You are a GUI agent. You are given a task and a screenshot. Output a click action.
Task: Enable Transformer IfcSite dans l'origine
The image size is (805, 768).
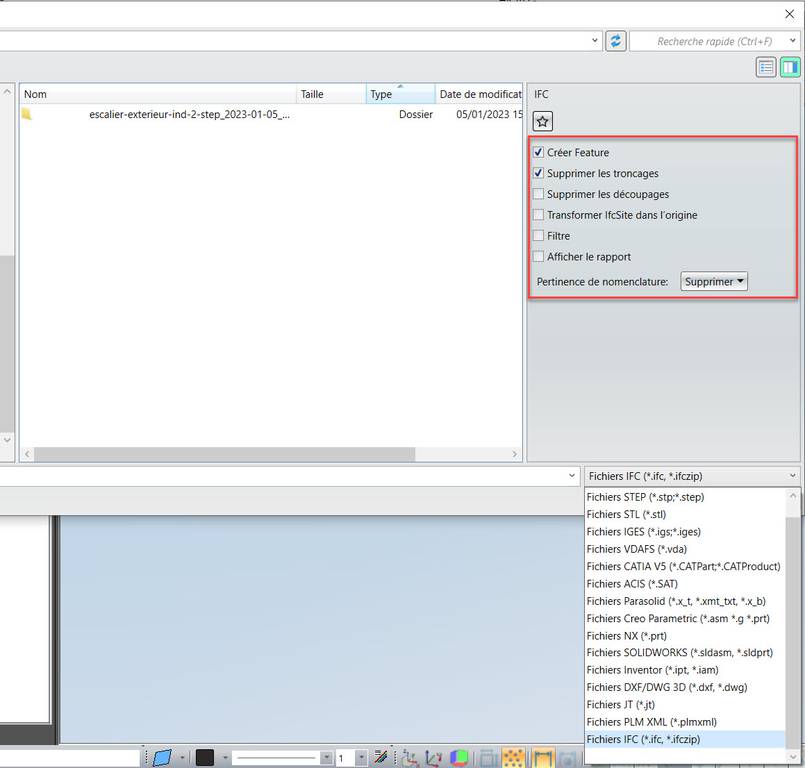[x=538, y=215]
